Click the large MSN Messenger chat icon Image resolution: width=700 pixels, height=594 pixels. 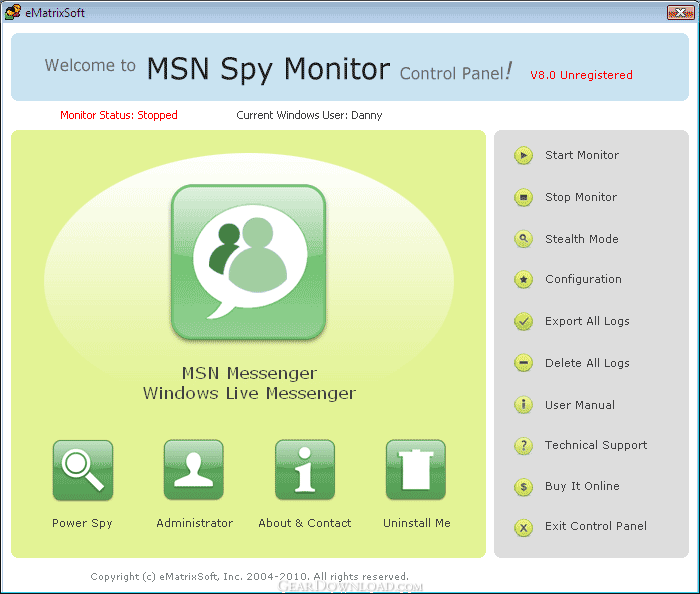(249, 262)
